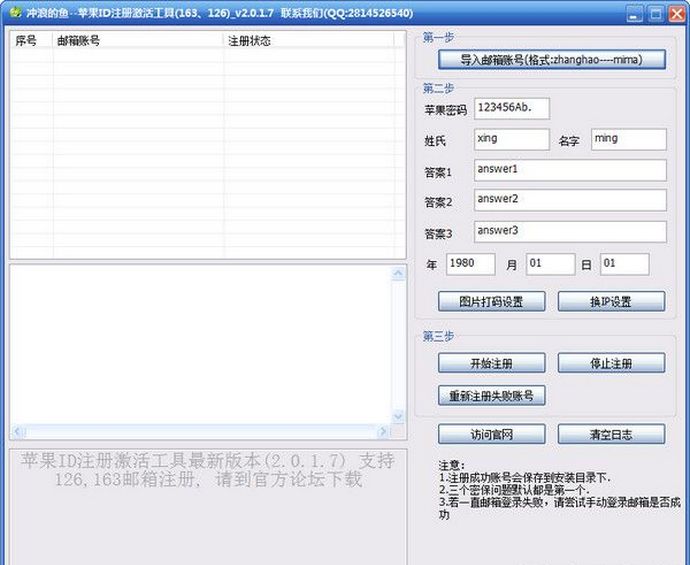Click the 苹果密码 password field
Viewport: 690px width, 565px height.
pos(511,107)
